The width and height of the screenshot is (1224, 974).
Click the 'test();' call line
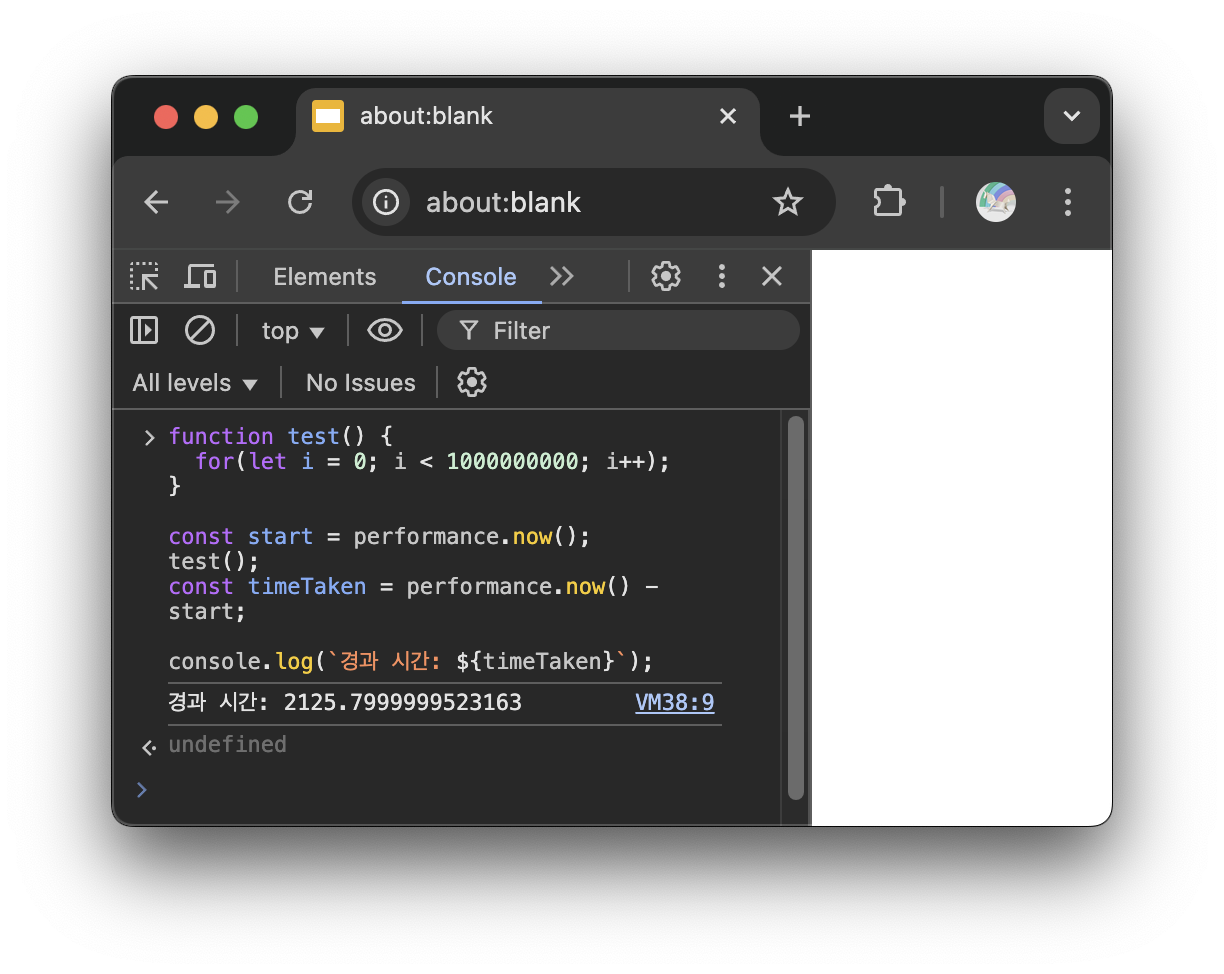[213, 561]
